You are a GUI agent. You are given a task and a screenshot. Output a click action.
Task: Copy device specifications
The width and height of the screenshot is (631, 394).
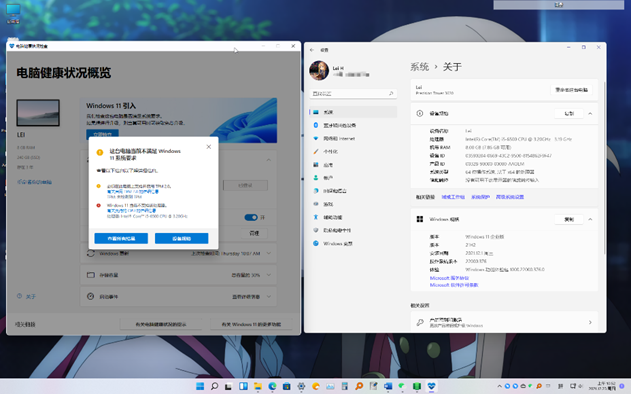569,113
